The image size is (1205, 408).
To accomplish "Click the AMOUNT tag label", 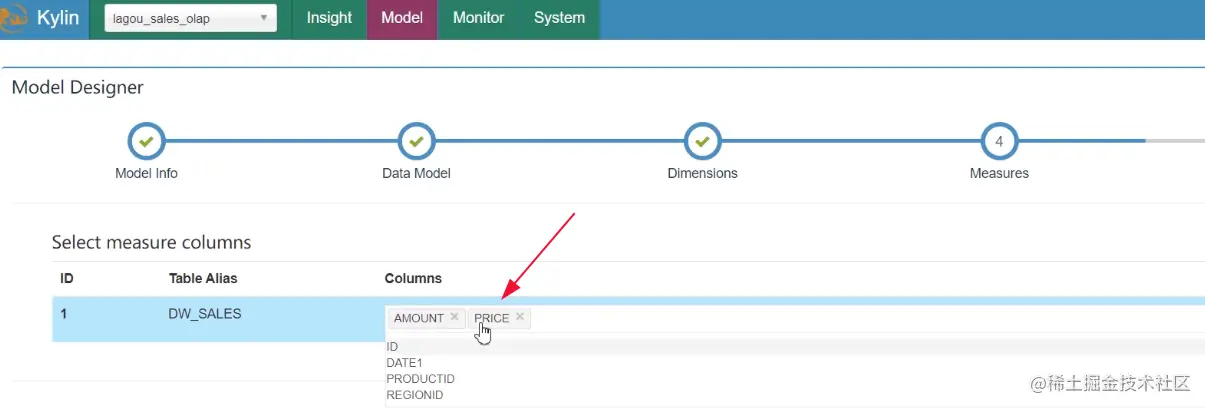I will (x=418, y=318).
